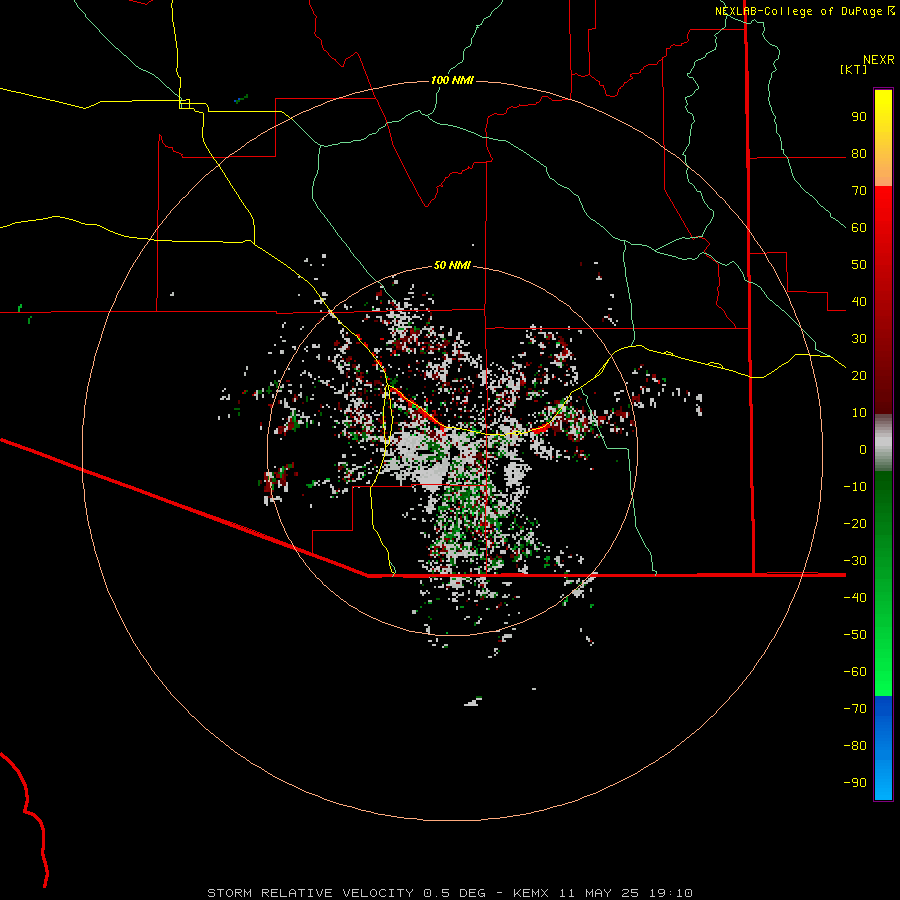
Task: Click the yellow top segment of color bar
Action: click(883, 138)
